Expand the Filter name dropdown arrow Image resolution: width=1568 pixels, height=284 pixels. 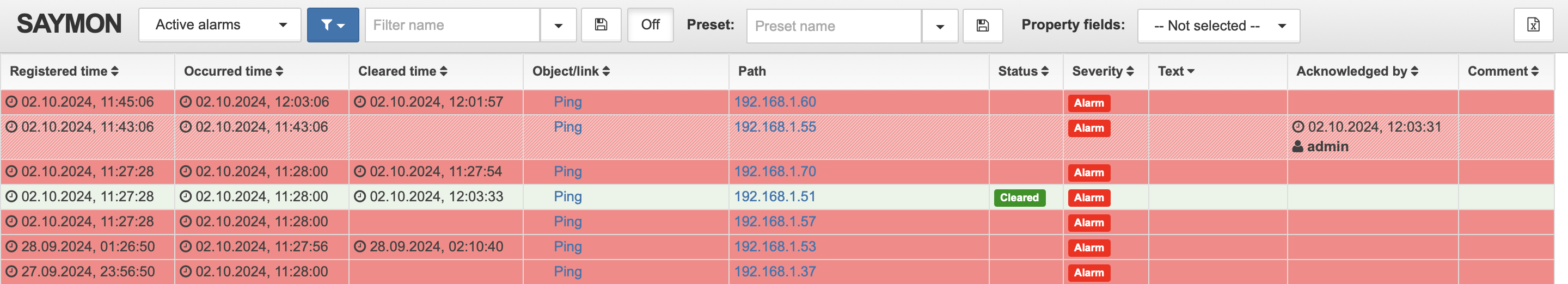pos(558,25)
